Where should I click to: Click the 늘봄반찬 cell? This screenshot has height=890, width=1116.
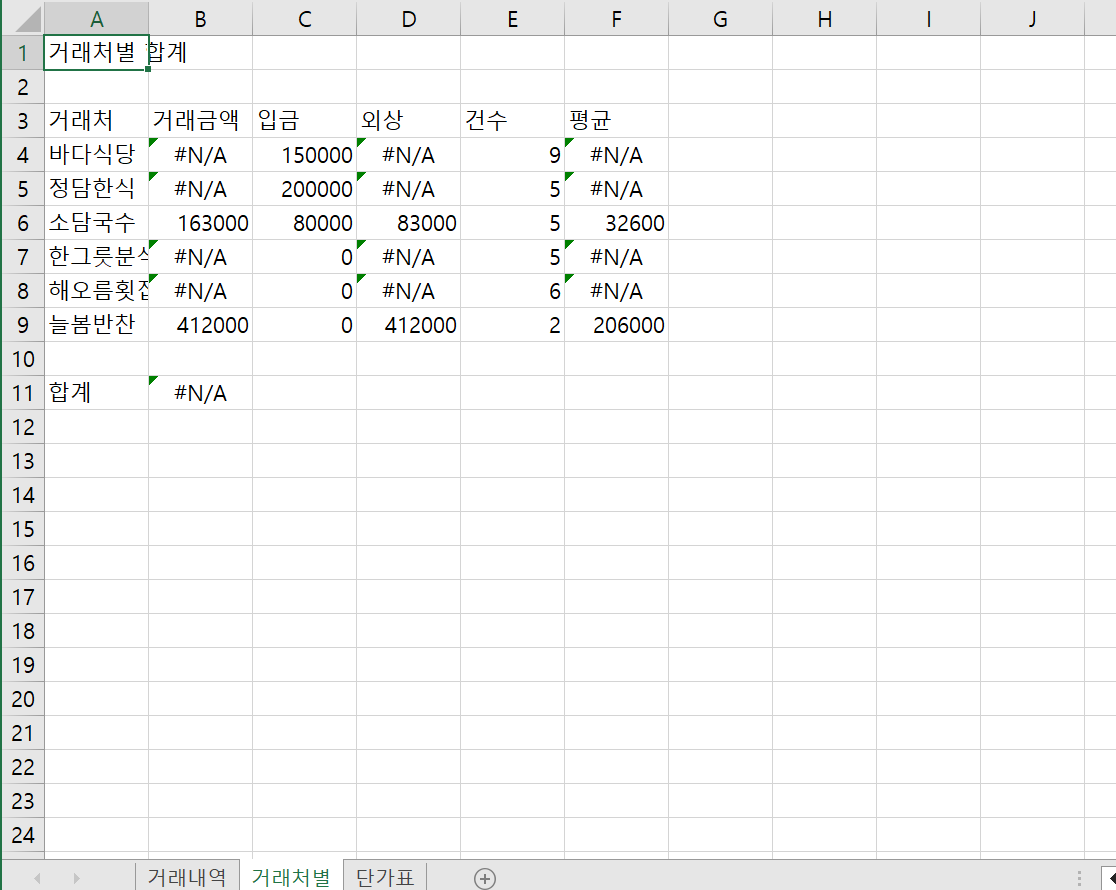pos(96,325)
